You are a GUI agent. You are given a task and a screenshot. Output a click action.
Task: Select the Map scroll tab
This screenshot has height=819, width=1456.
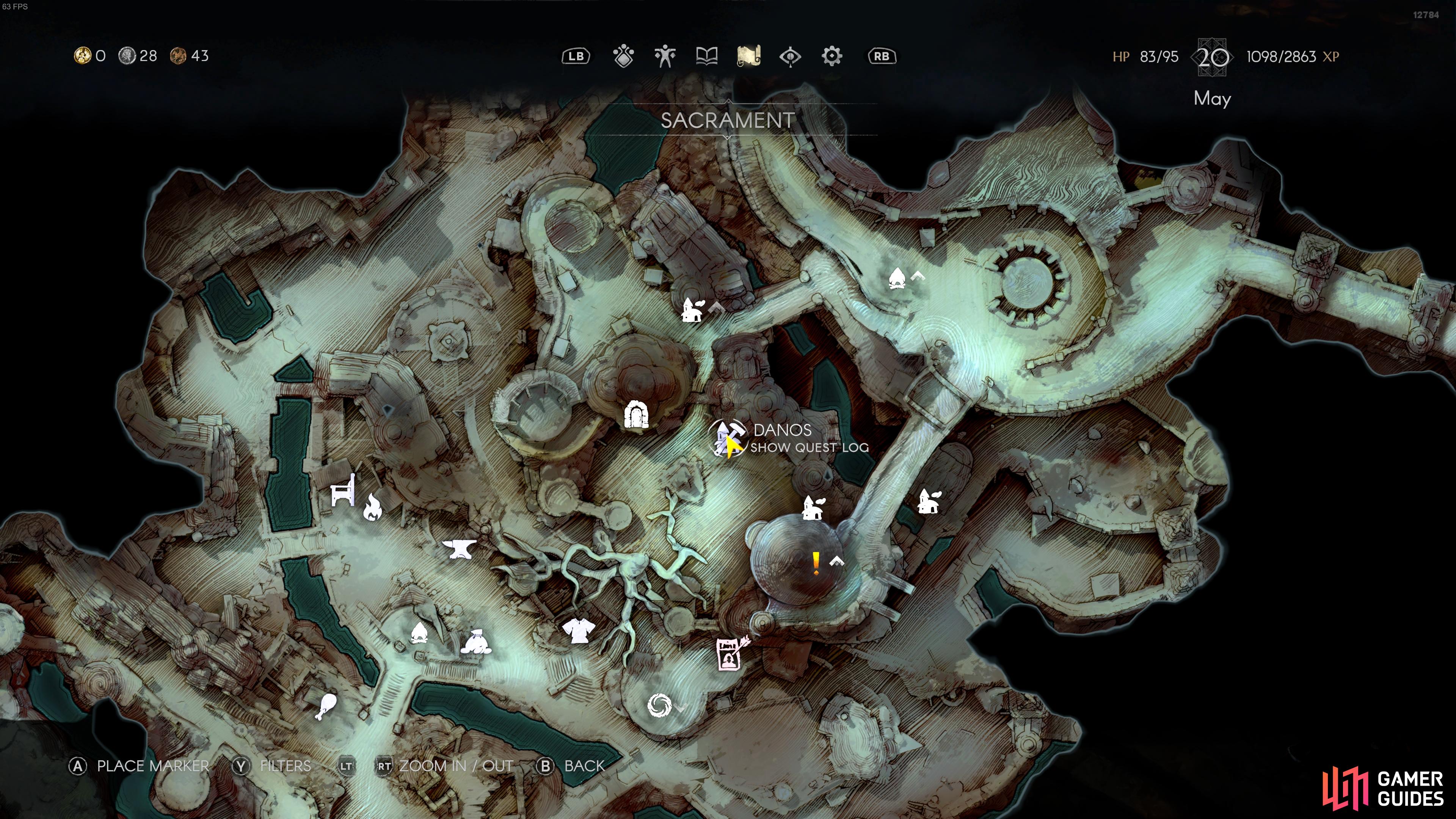[x=748, y=56]
